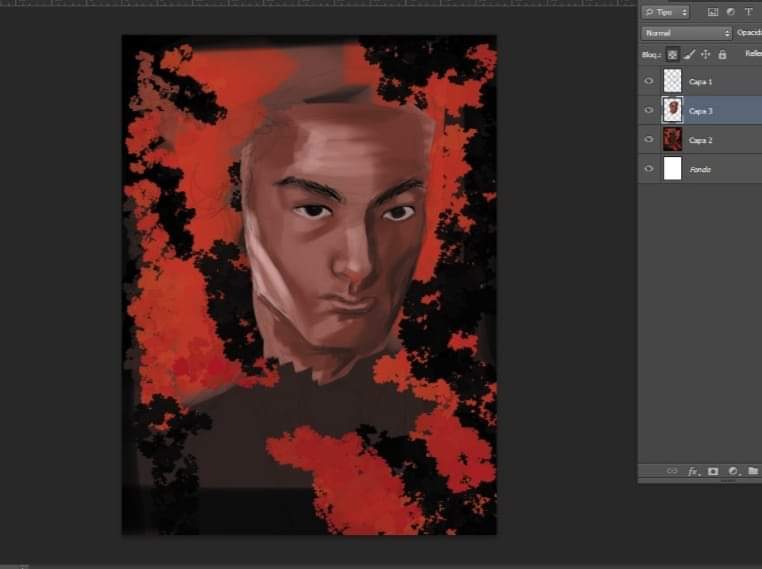Image resolution: width=762 pixels, height=569 pixels.
Task: Select the Capa 2 red background thumbnail
Action: tap(673, 139)
